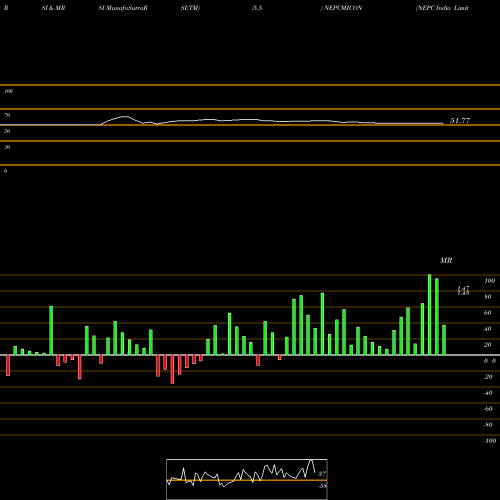
Task: Click the MR scale label 80
Action: coord(488,297)
